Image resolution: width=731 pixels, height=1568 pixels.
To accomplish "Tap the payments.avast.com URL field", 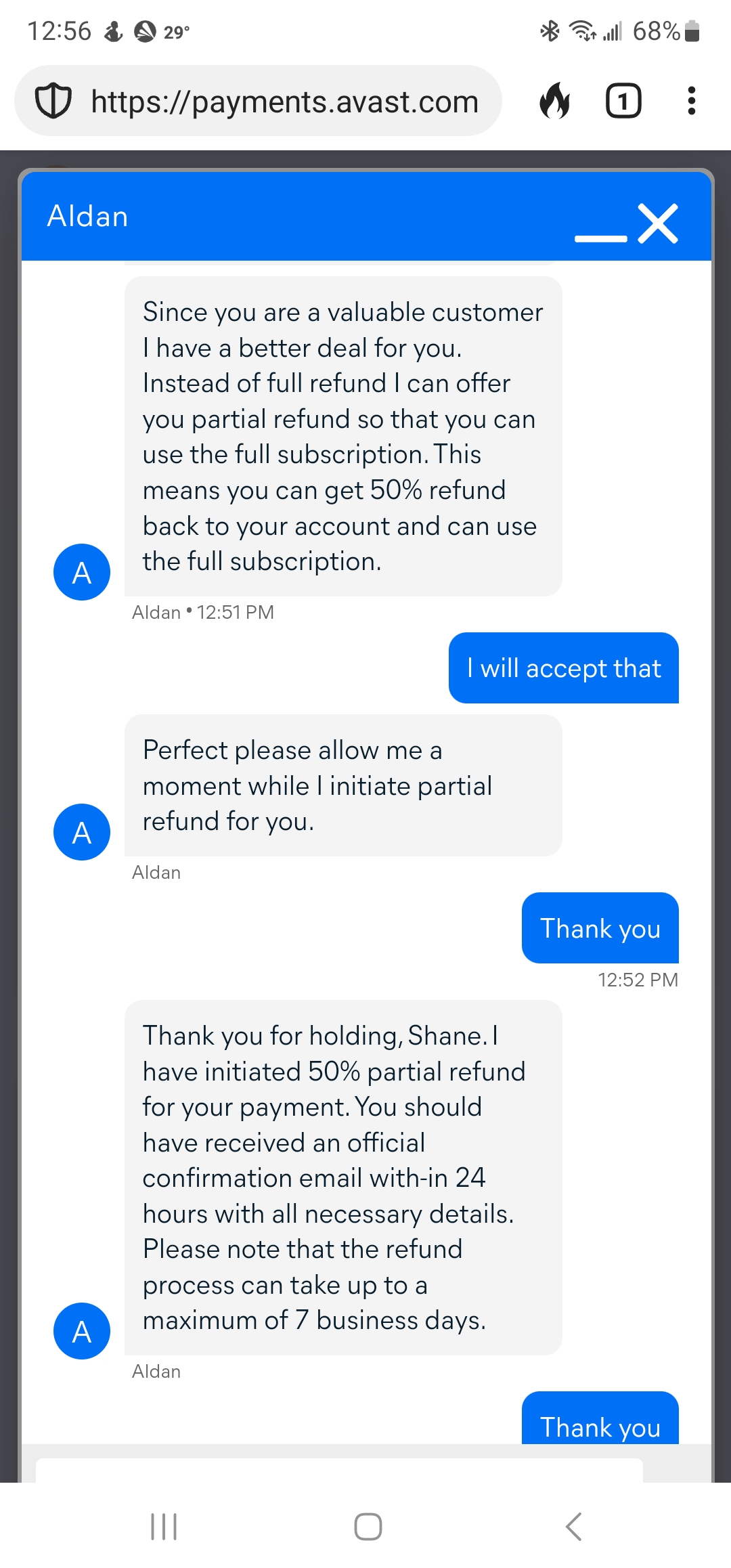I will [284, 102].
